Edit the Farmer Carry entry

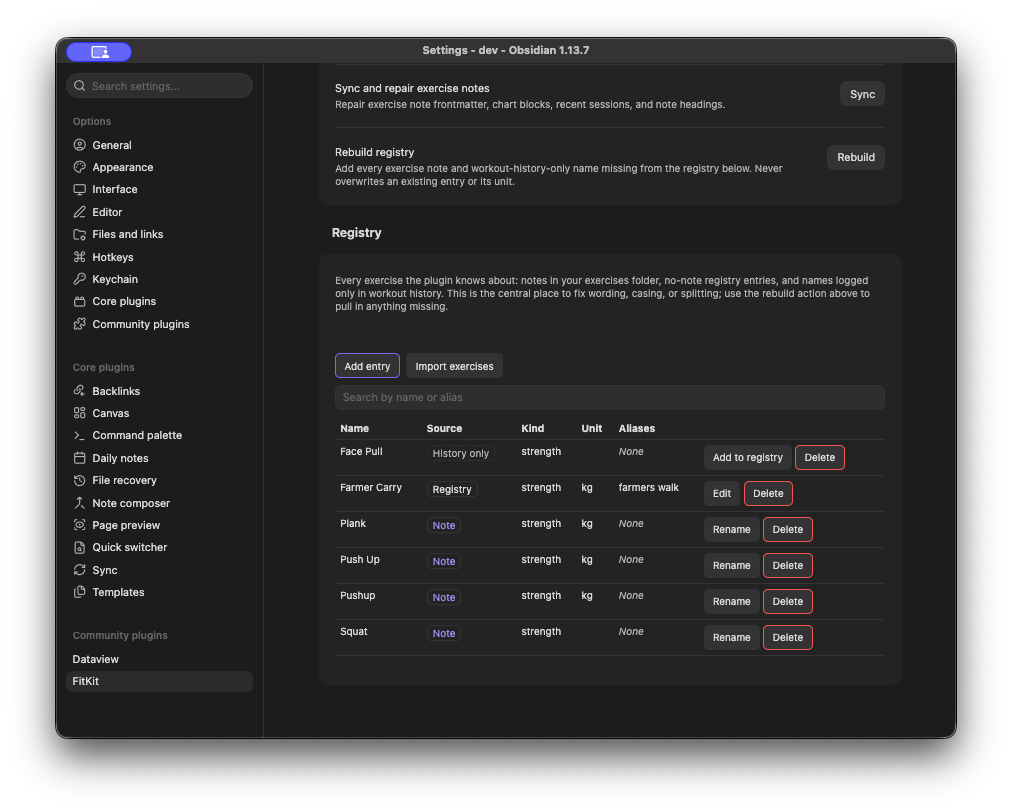pyautogui.click(x=722, y=493)
